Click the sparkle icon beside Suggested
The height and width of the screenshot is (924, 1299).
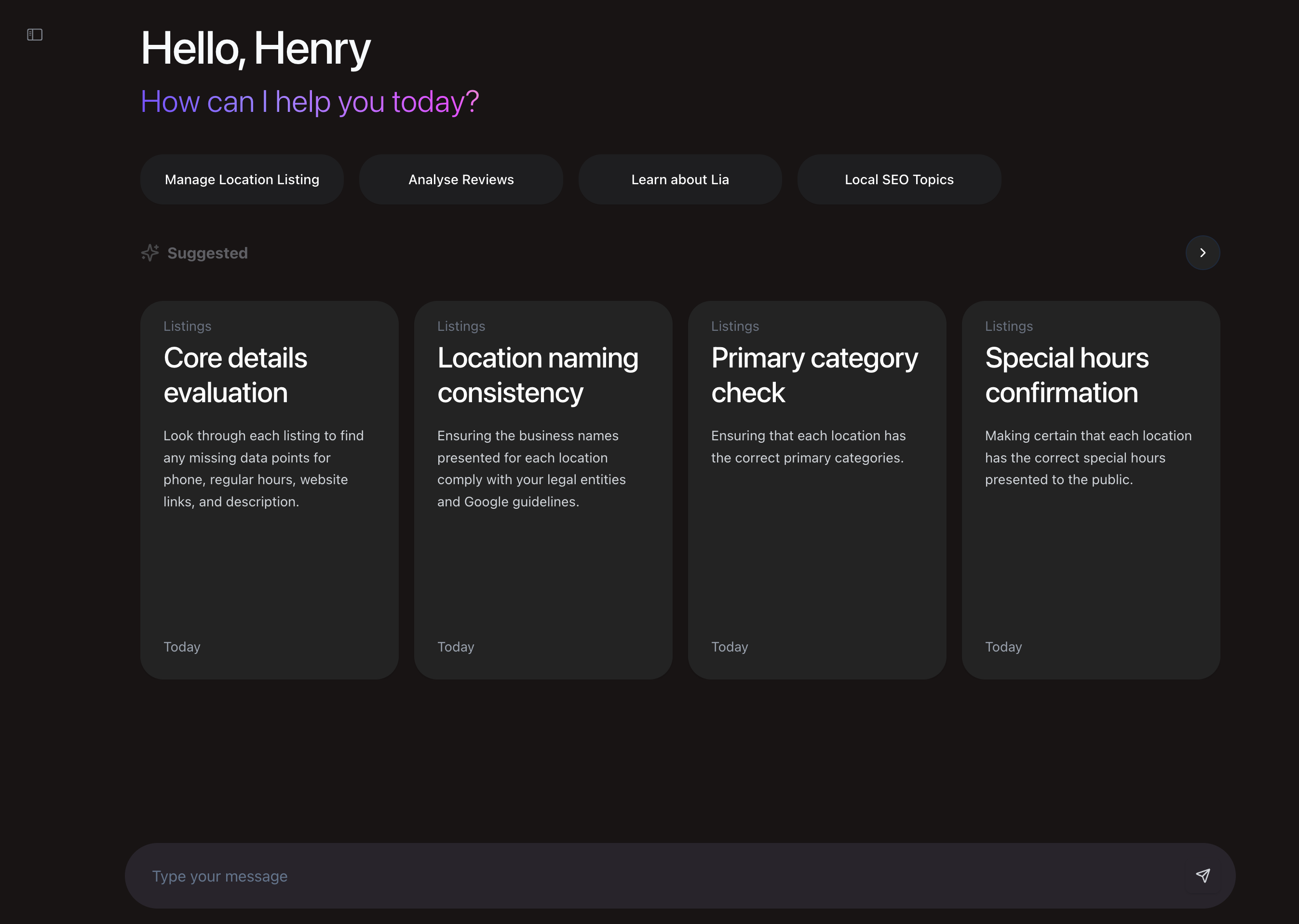[149, 252]
